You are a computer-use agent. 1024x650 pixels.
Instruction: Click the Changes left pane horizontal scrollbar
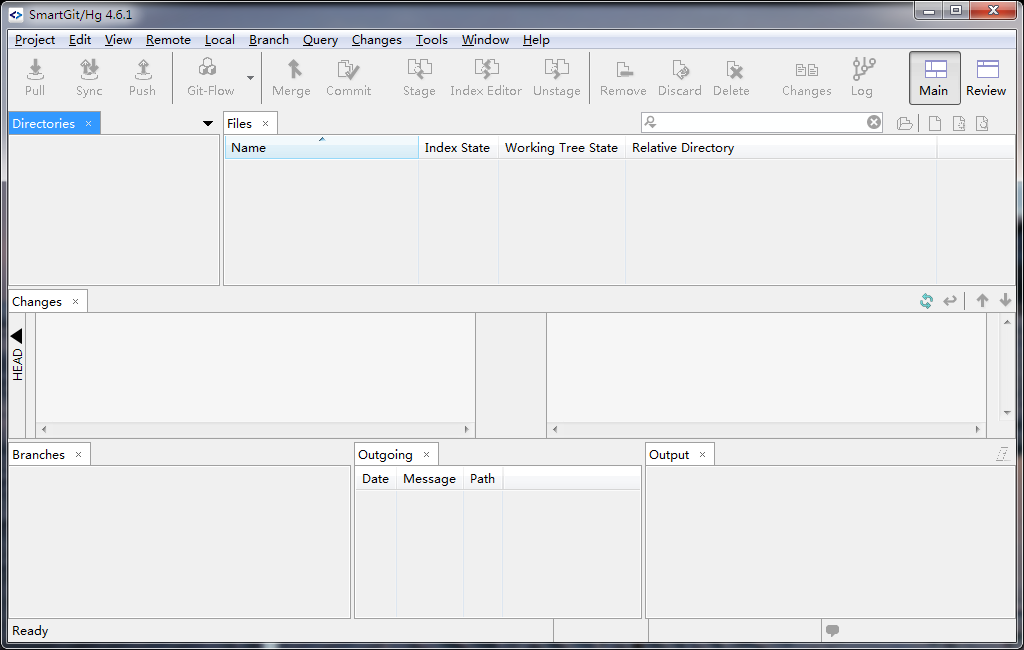click(255, 429)
